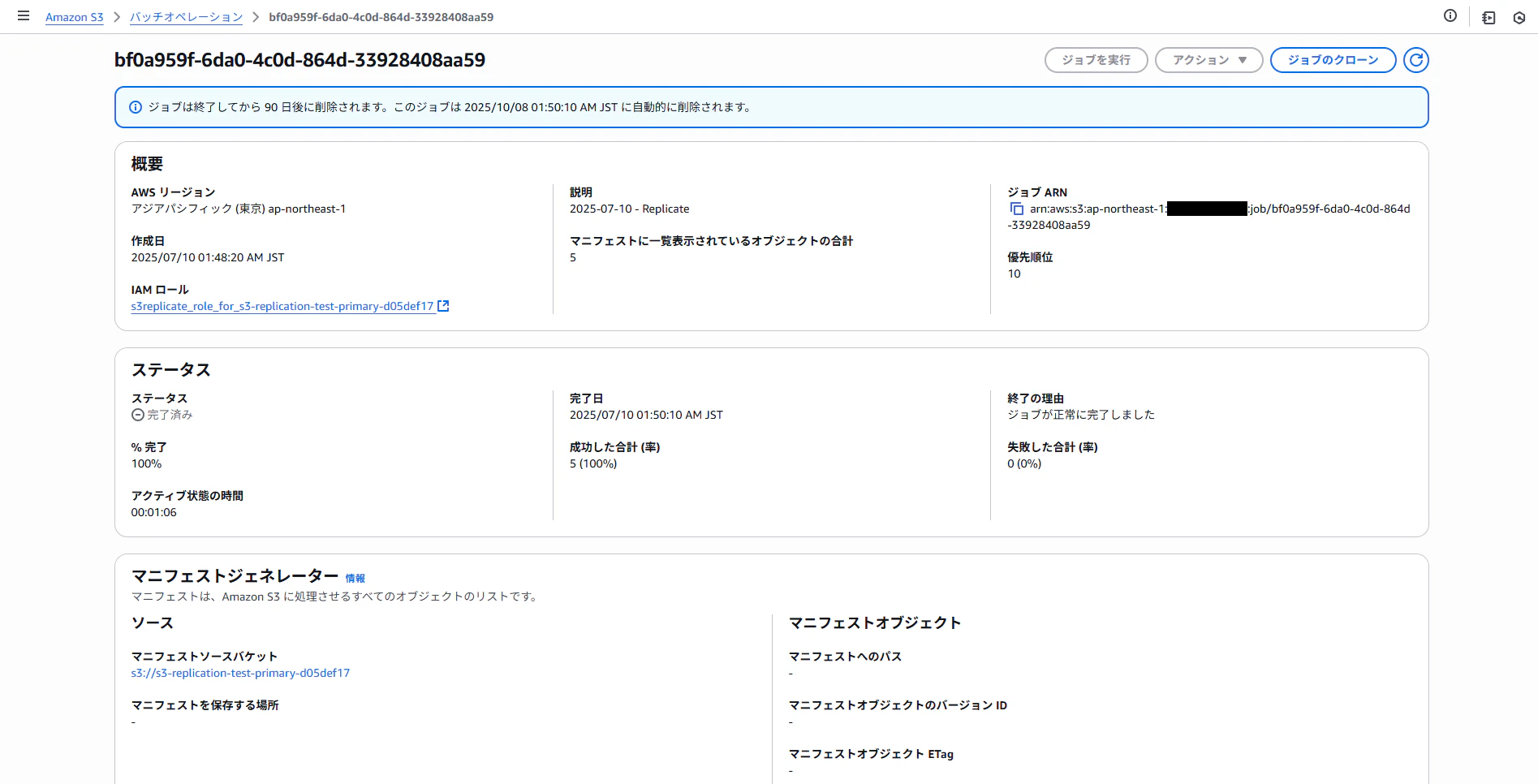This screenshot has width=1538, height=784.
Task: Open the manifest source bucket s3 link
Action: [x=240, y=673]
